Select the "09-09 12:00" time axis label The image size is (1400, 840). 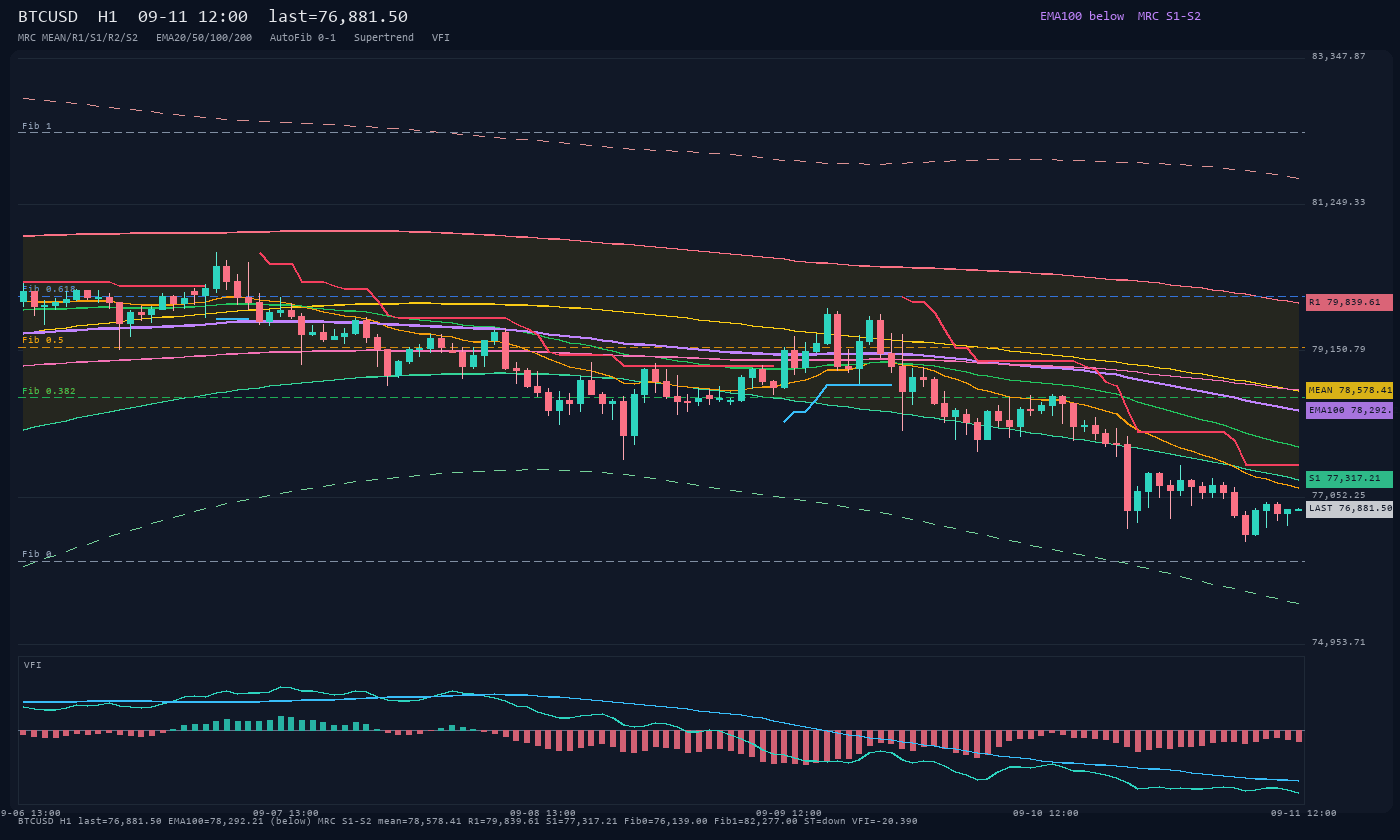coord(789,813)
